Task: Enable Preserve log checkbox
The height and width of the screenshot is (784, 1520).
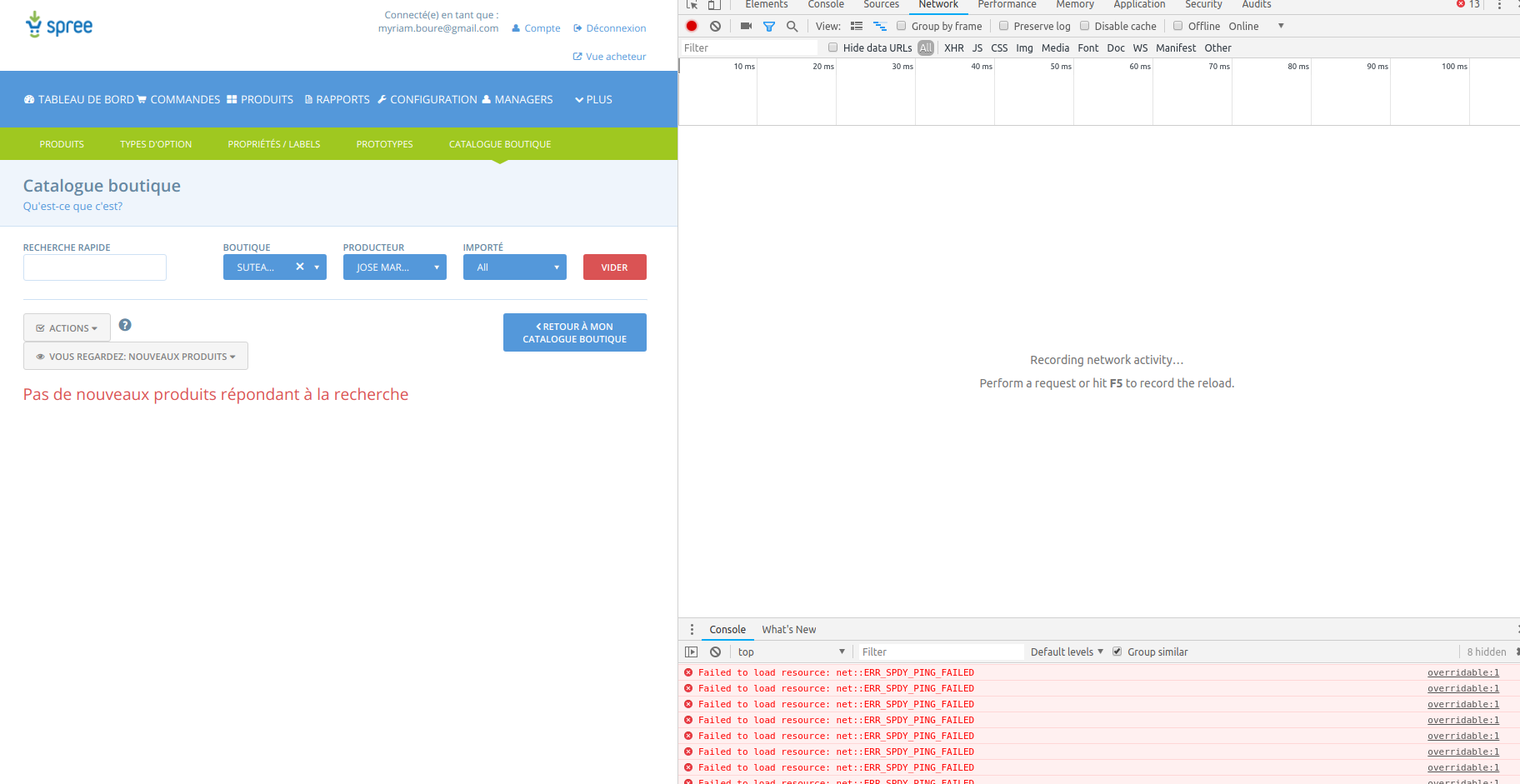Action: 1003,26
